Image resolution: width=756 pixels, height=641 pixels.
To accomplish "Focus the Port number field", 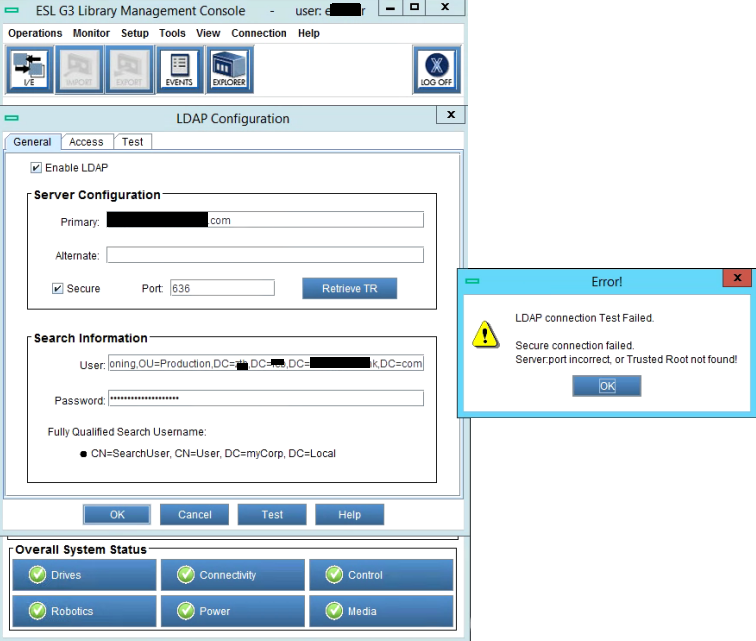I will (x=221, y=288).
